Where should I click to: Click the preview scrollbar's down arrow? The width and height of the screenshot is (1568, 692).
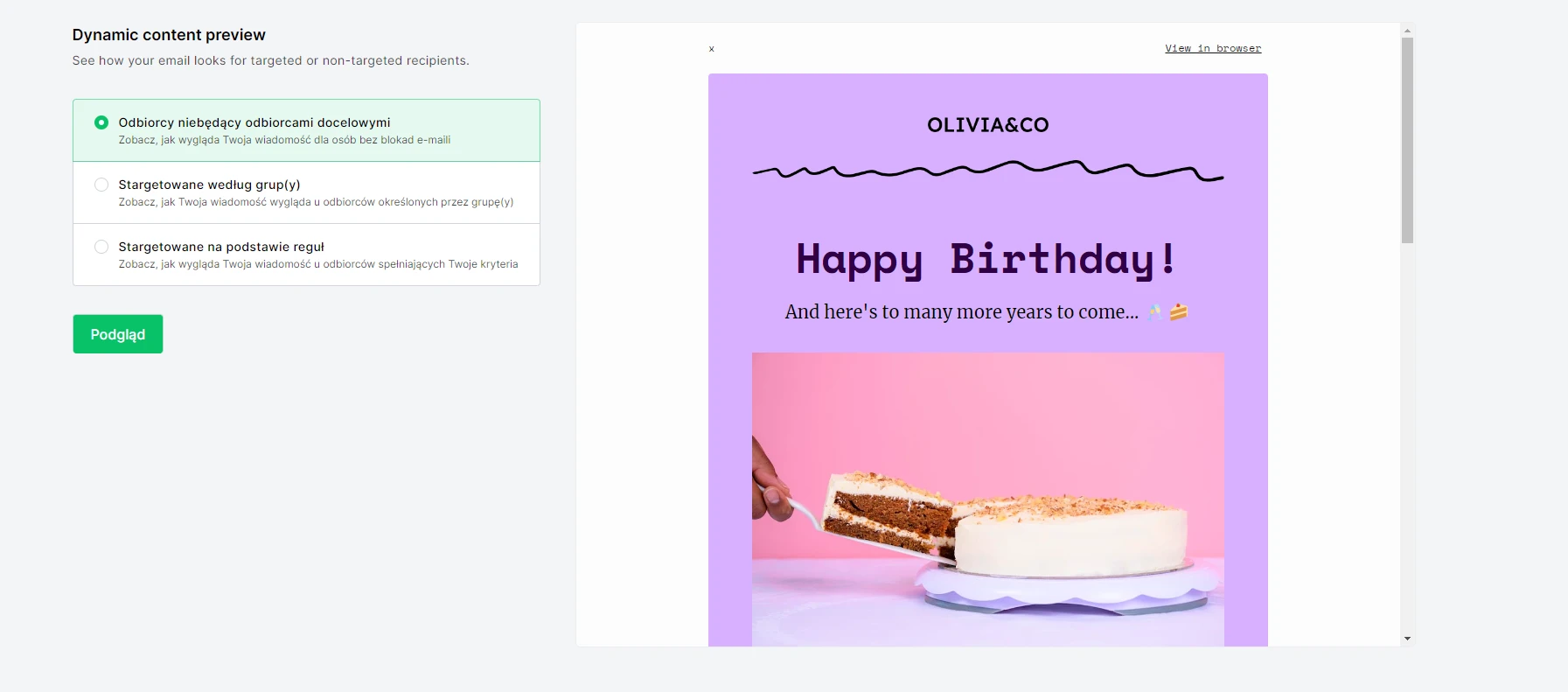1407,639
